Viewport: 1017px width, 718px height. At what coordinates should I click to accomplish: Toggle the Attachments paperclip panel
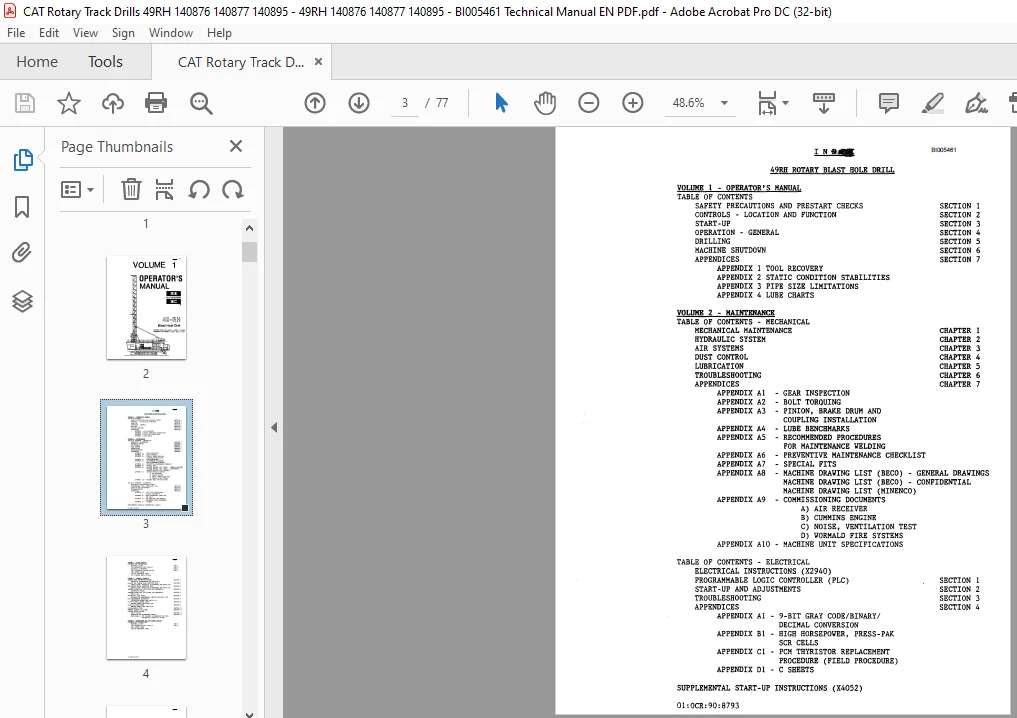point(22,252)
